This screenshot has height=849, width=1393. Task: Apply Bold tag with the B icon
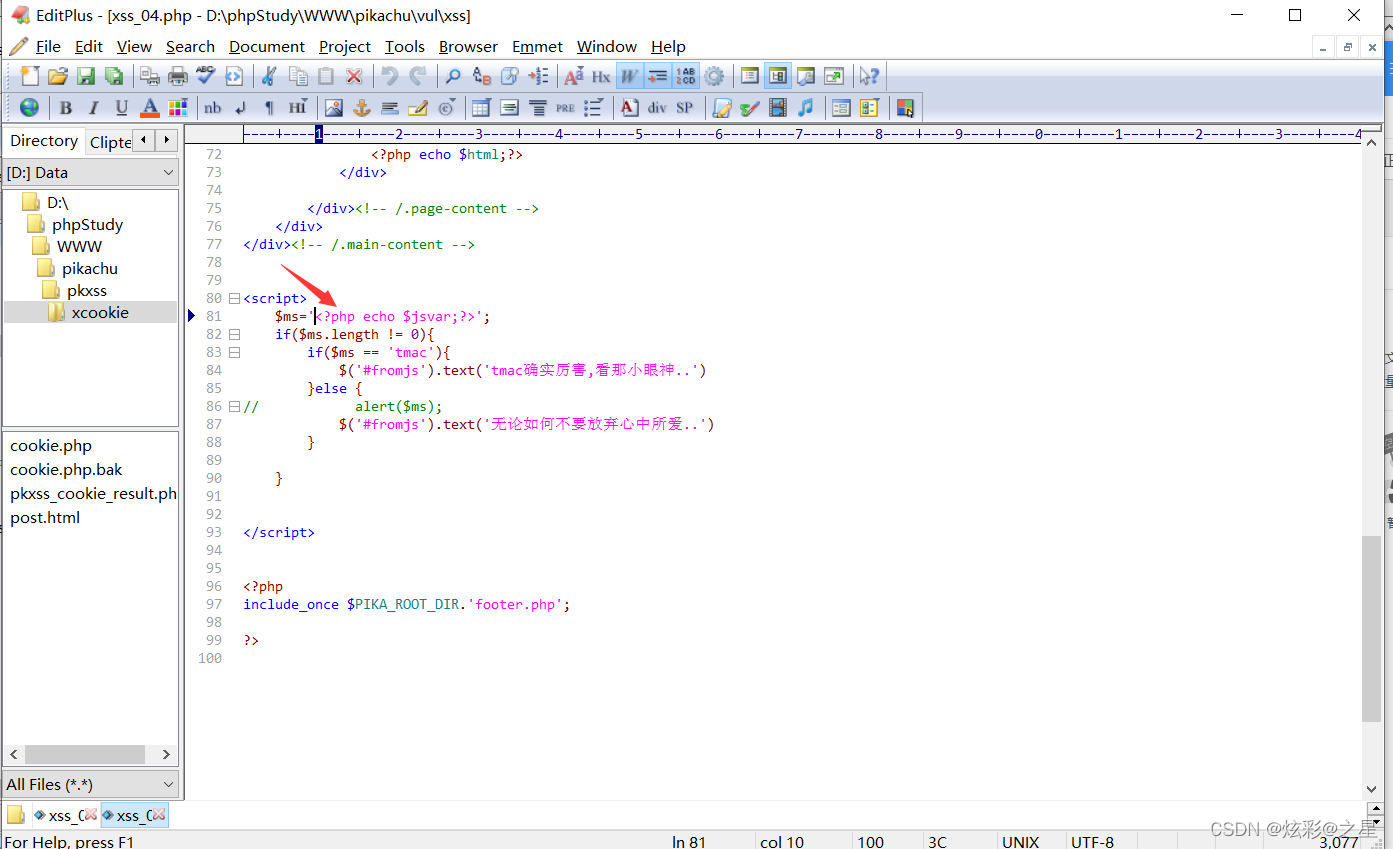66,108
